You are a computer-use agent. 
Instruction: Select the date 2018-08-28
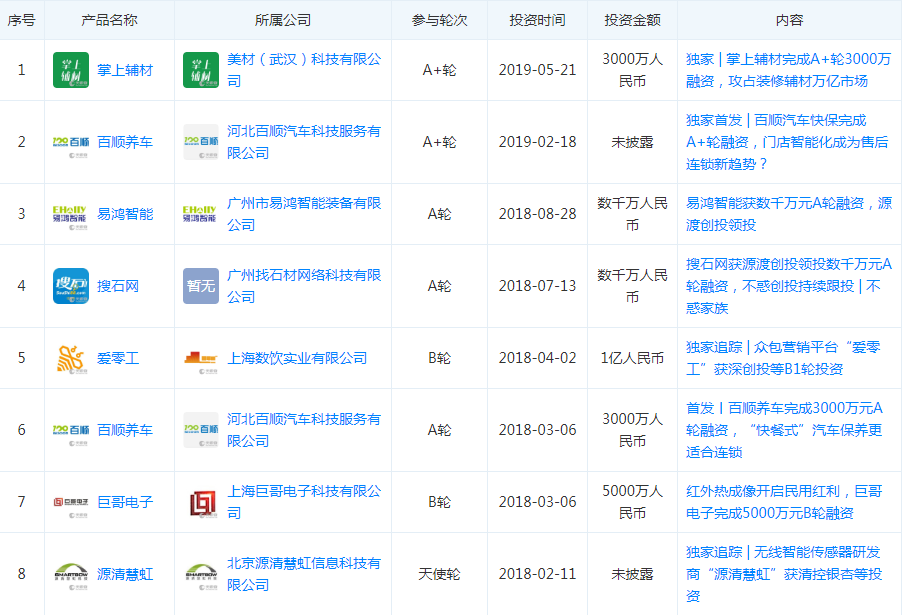click(537, 214)
